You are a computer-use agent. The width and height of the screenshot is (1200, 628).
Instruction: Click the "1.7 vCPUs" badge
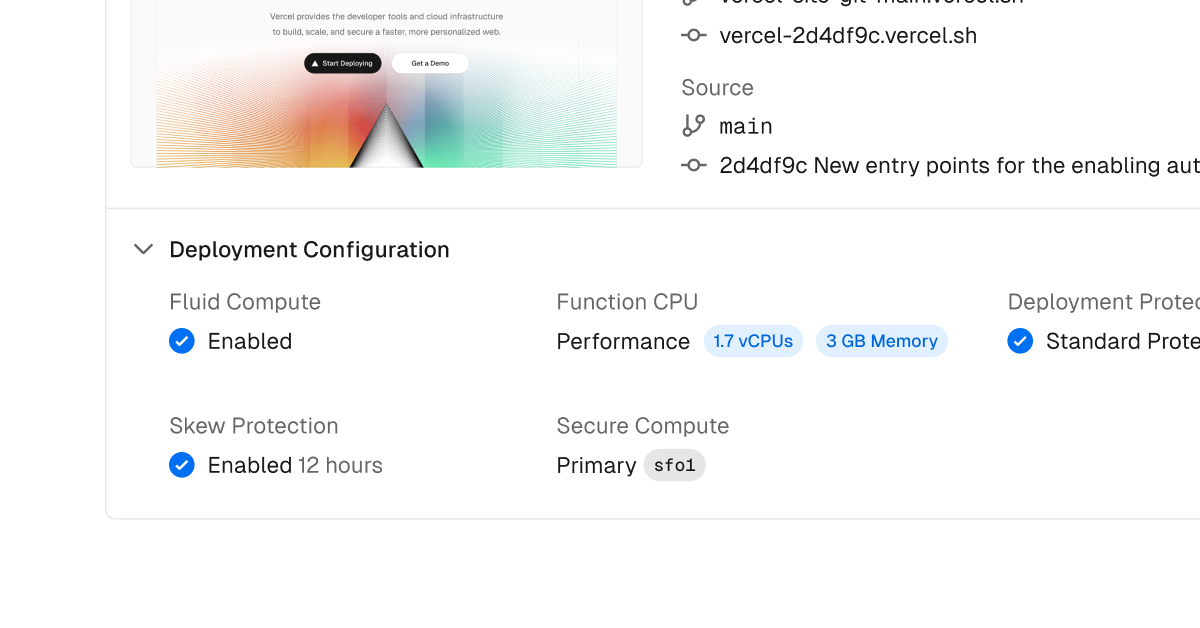753,341
